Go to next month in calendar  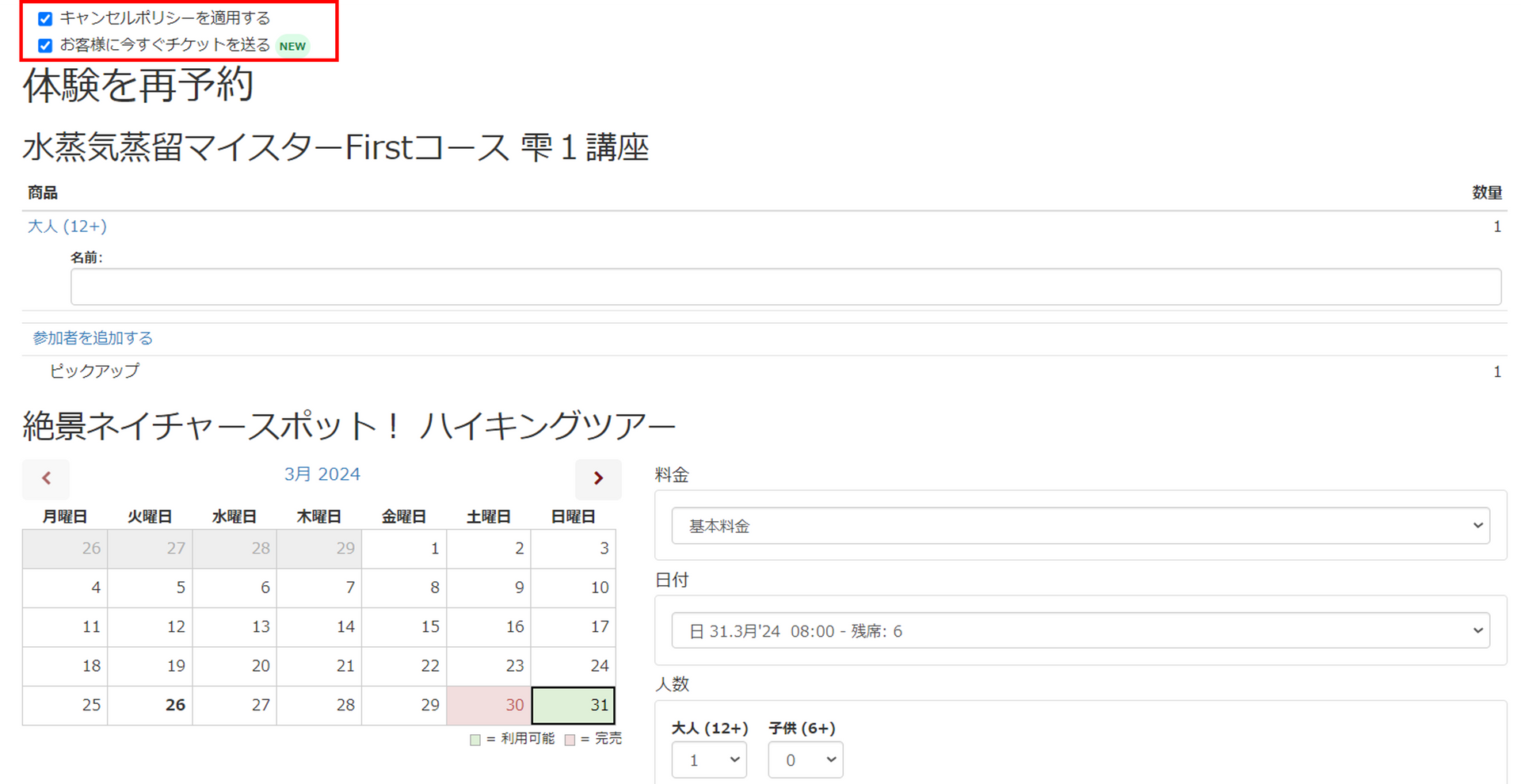coord(598,478)
